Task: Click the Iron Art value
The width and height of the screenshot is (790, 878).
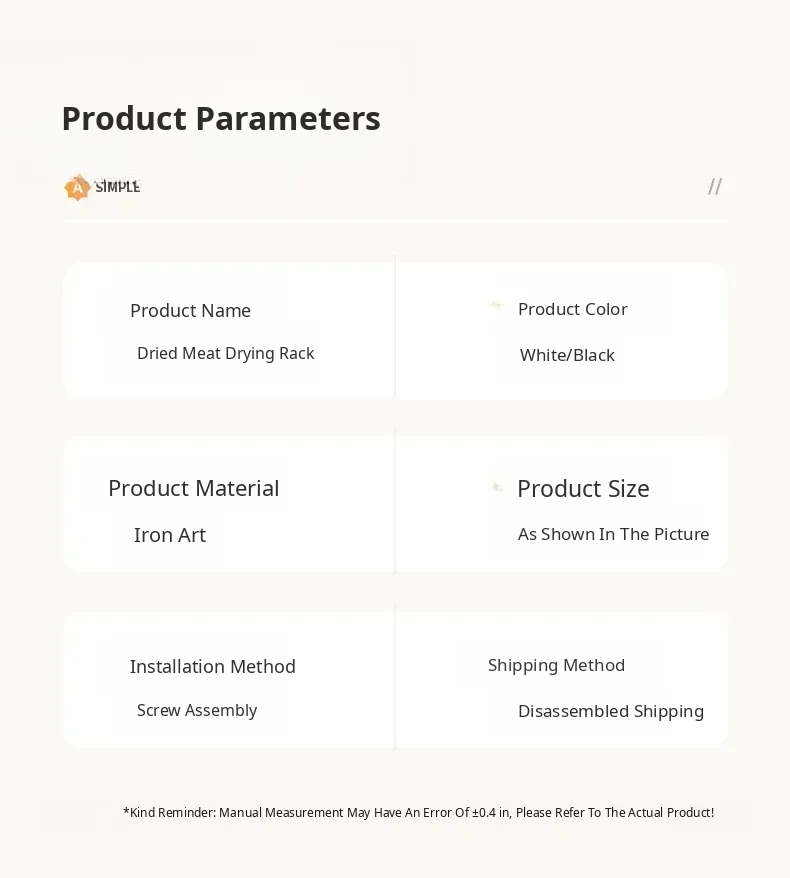Action: [170, 535]
